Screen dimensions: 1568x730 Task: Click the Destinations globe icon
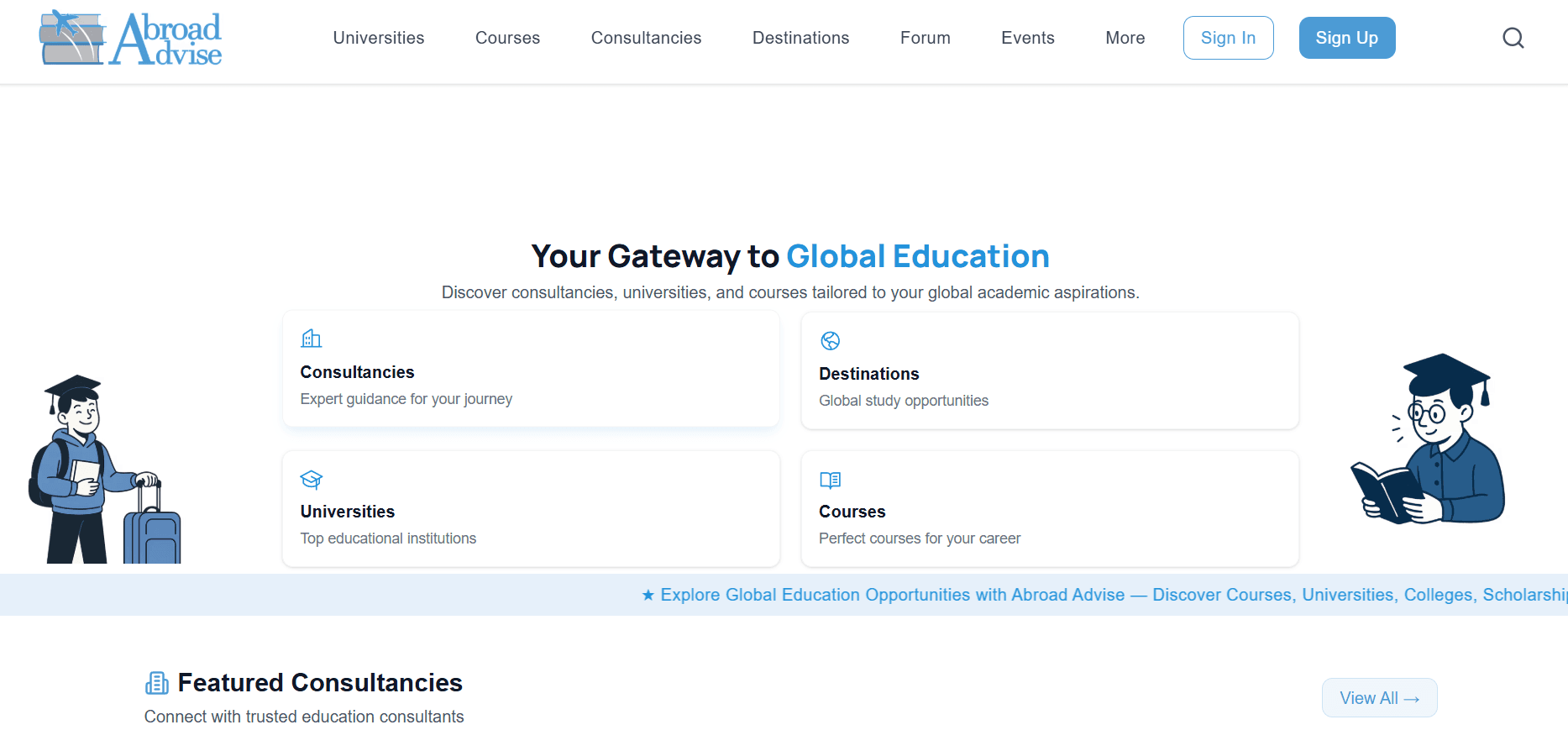(x=830, y=340)
